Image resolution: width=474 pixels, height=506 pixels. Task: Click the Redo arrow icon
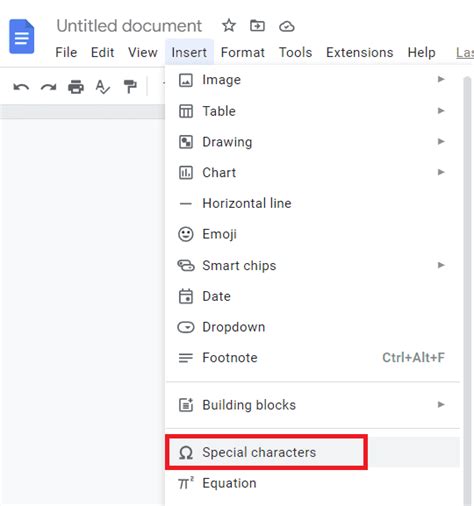(x=48, y=87)
